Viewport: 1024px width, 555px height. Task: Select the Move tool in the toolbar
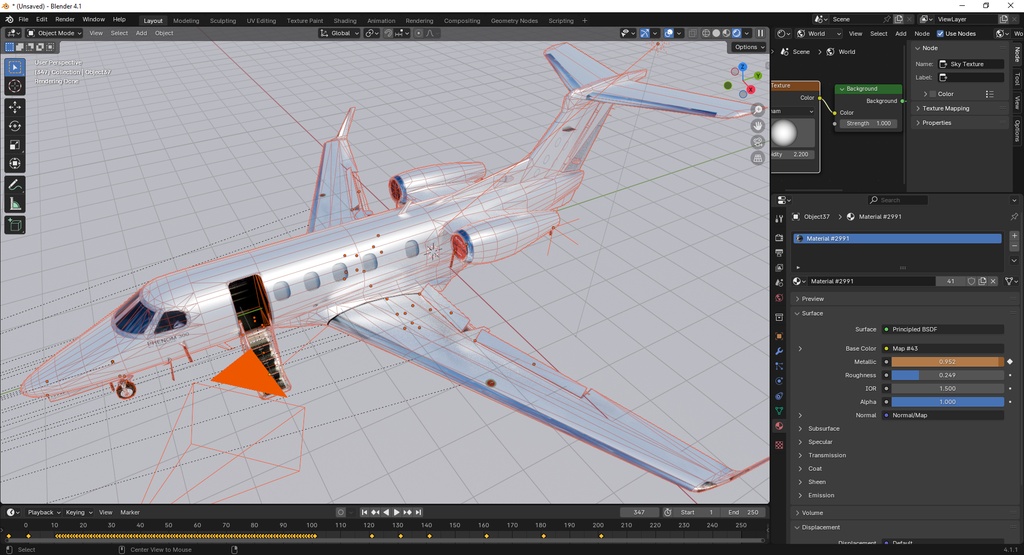[15, 107]
